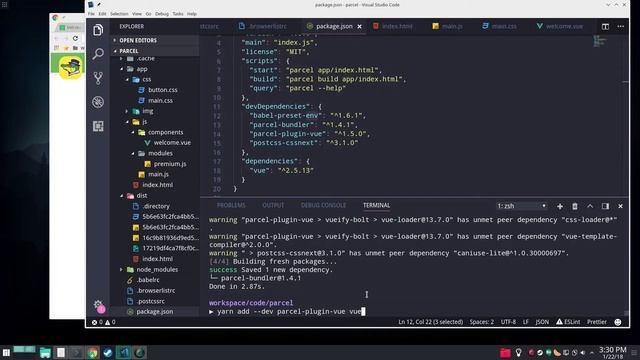This screenshot has width=640, height=360.
Task: Open the Manage gear in activity bar
Action: coord(98,304)
